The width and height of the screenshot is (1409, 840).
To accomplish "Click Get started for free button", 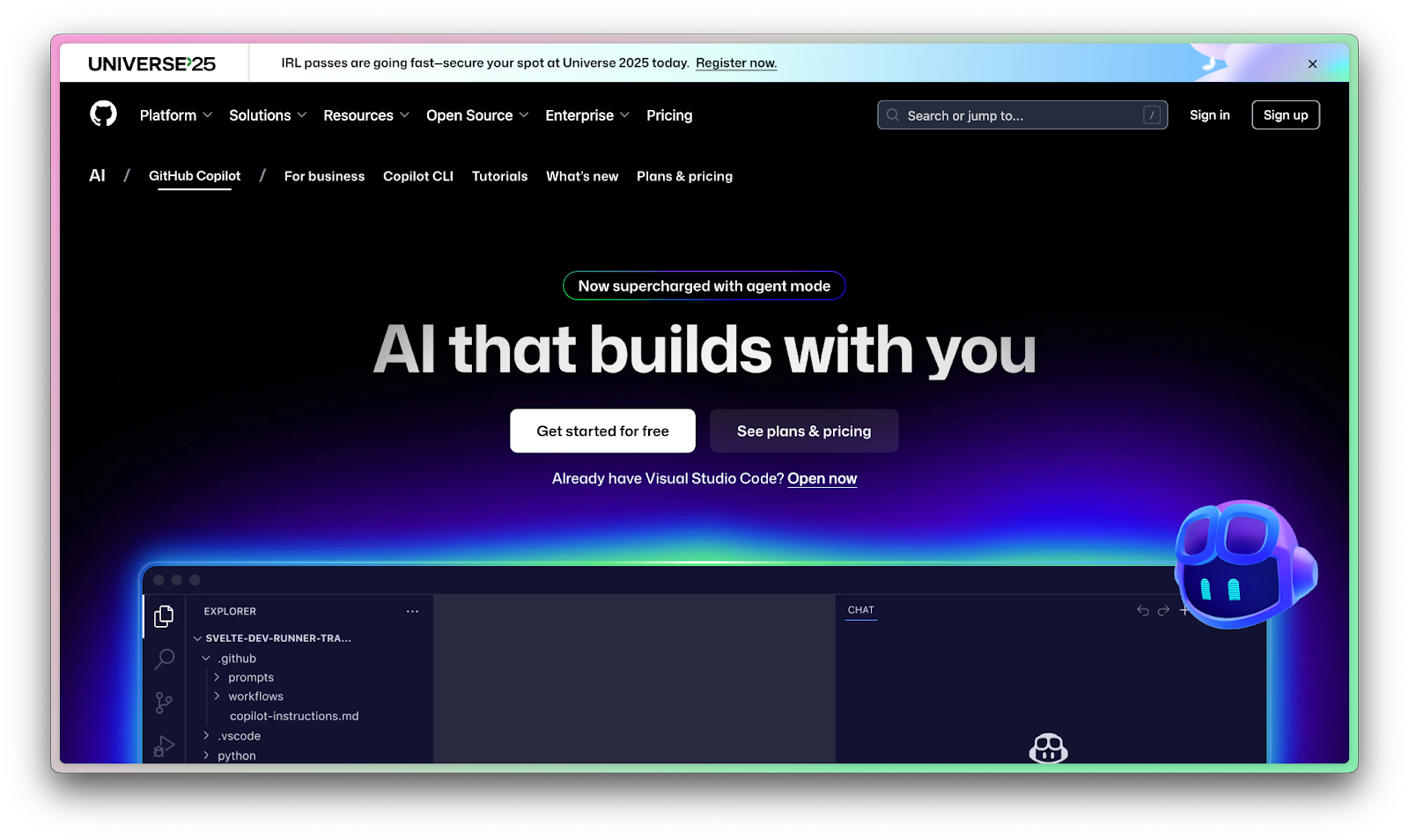I will 602,431.
